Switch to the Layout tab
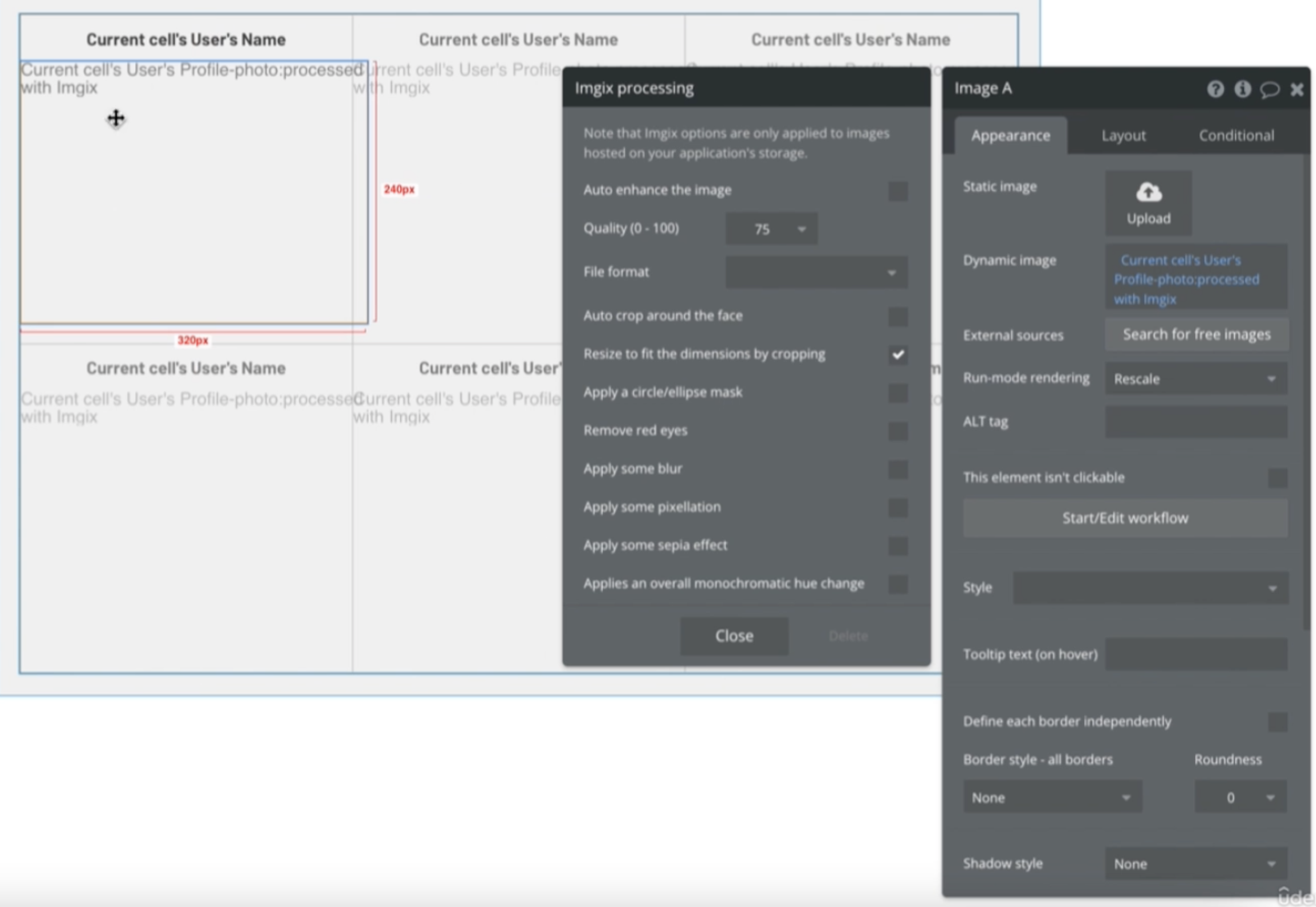Screen dimensions: 1316x907 tap(1123, 136)
